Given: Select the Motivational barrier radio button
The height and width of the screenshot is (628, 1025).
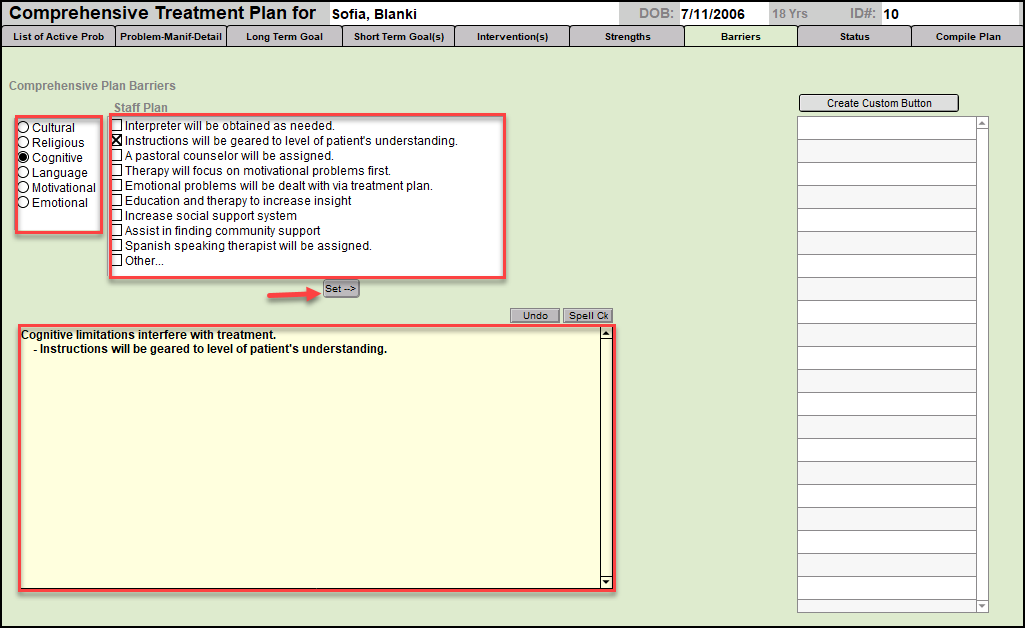Looking at the screenshot, I should point(24,188).
